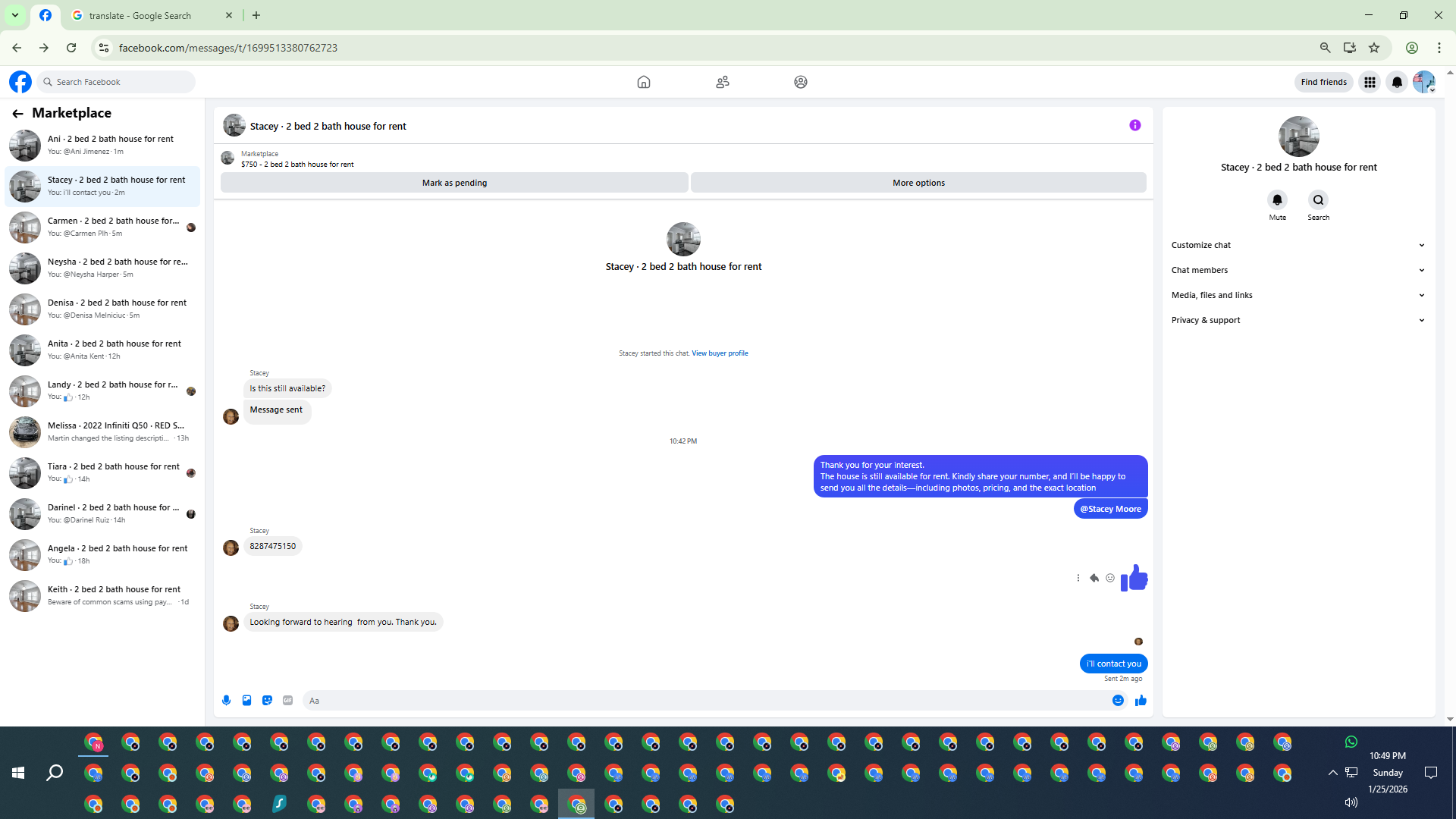Click the message text input field
The width and height of the screenshot is (1456, 819).
705,701
